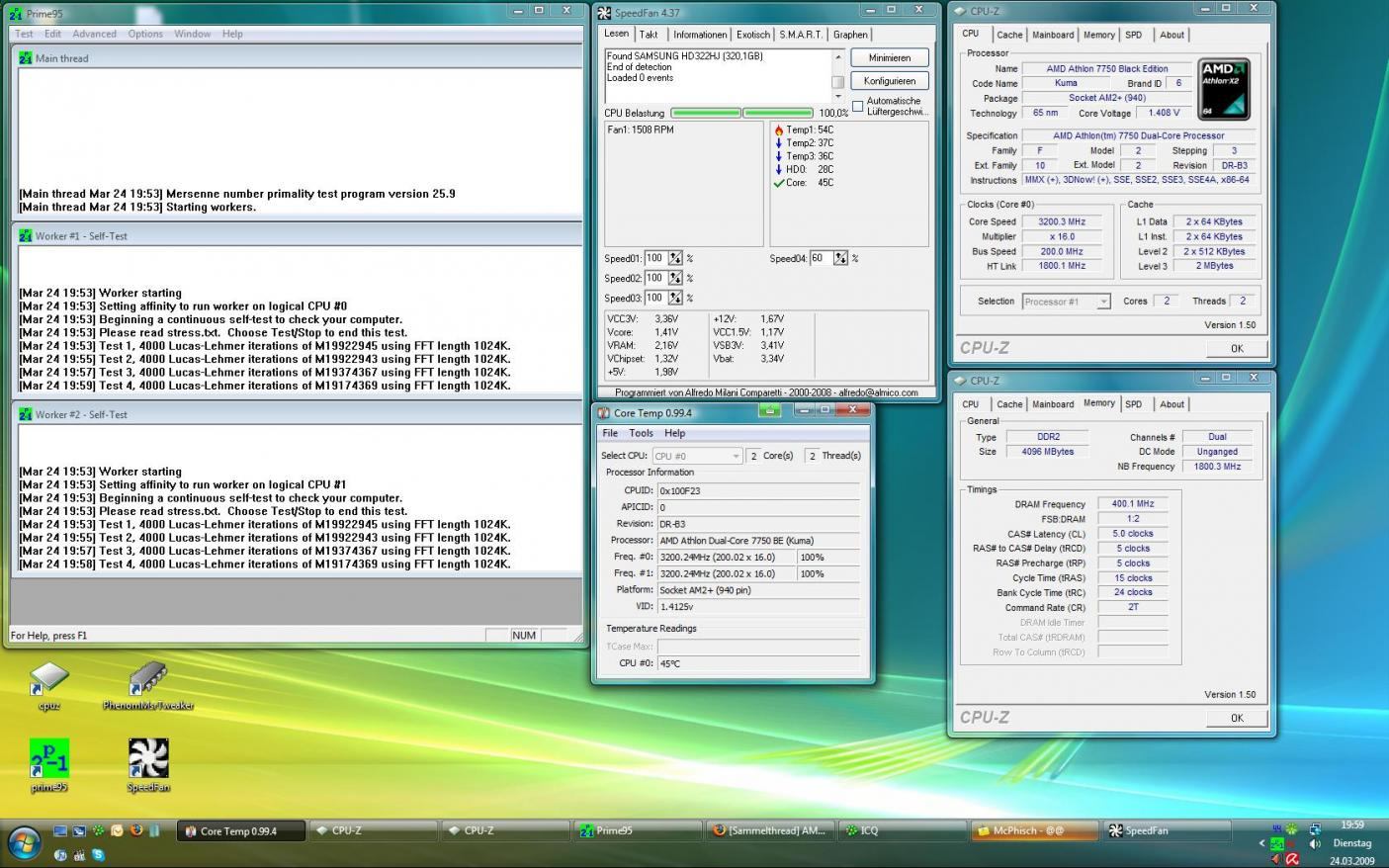The width and height of the screenshot is (1389, 868).
Task: Switch to SpeedFan Graphen tab
Action: 850,35
